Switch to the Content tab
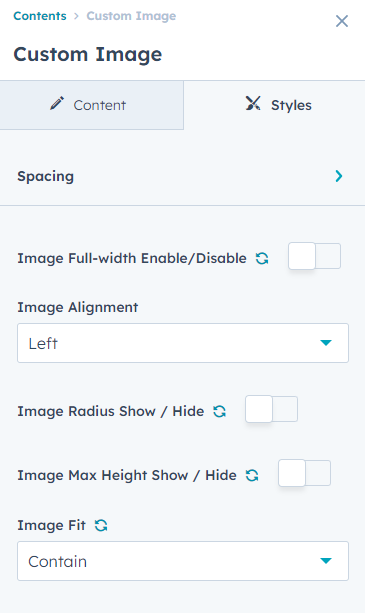This screenshot has height=613, width=365. (91, 105)
